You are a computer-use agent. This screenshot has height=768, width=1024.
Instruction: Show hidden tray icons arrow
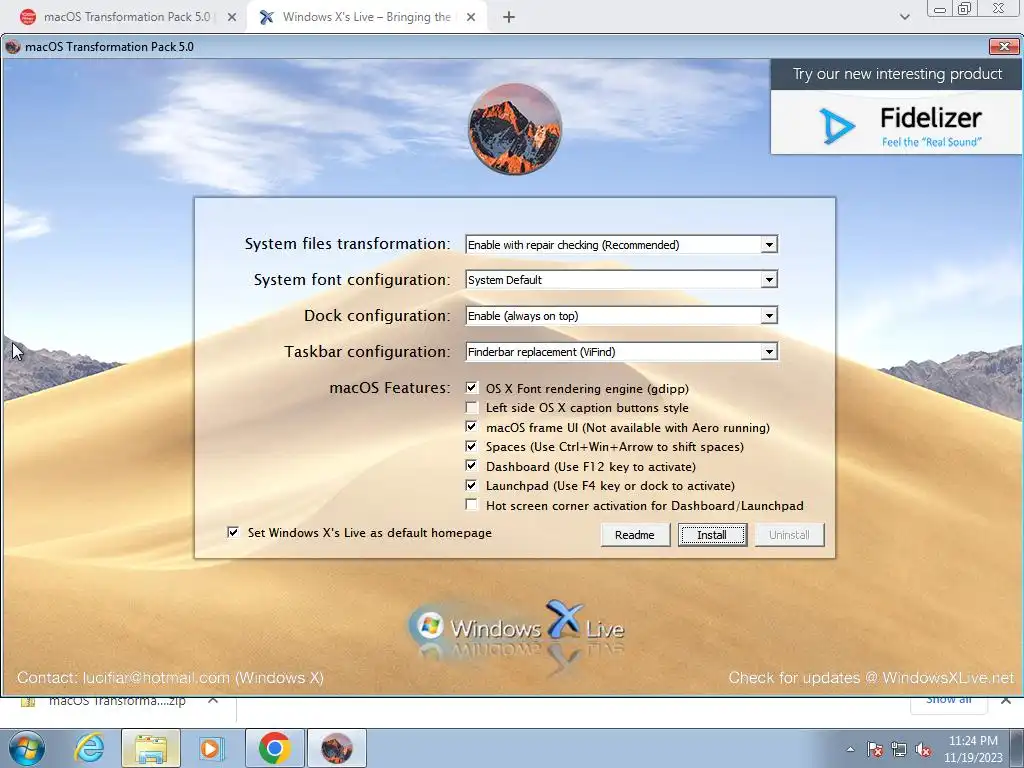pos(850,749)
